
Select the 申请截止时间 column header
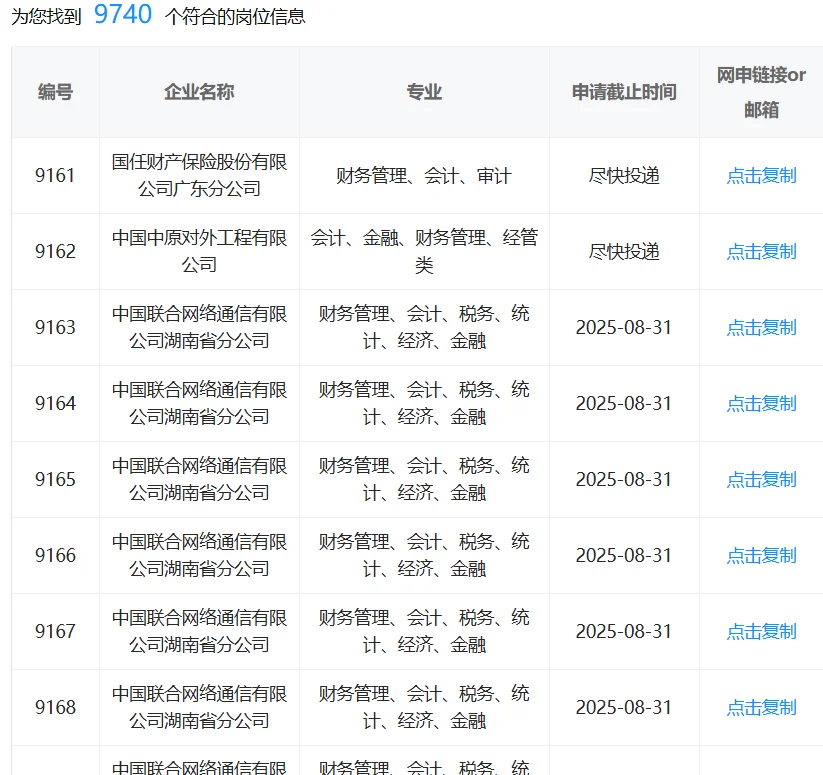coord(624,92)
